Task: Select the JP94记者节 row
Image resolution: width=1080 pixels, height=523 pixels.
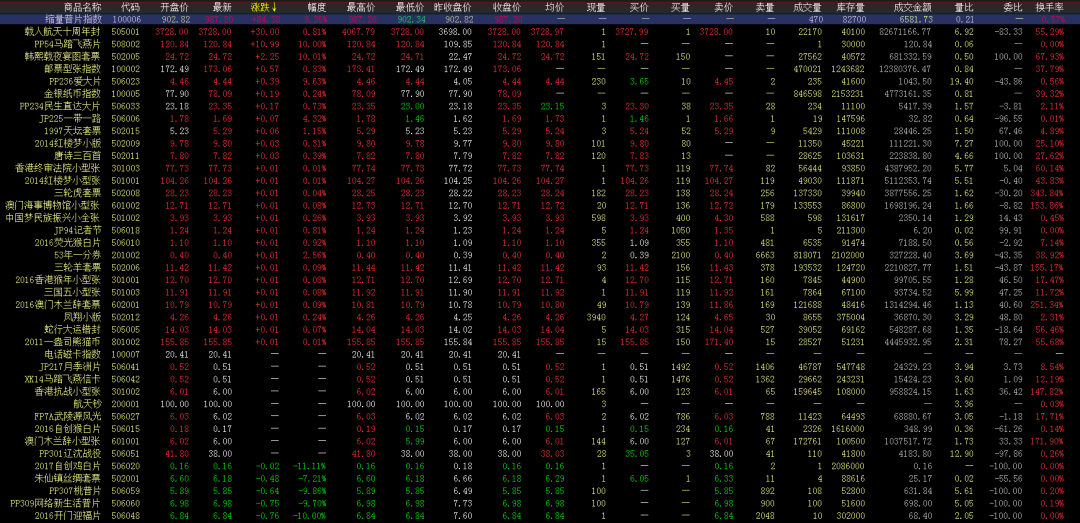Action: click(x=540, y=229)
